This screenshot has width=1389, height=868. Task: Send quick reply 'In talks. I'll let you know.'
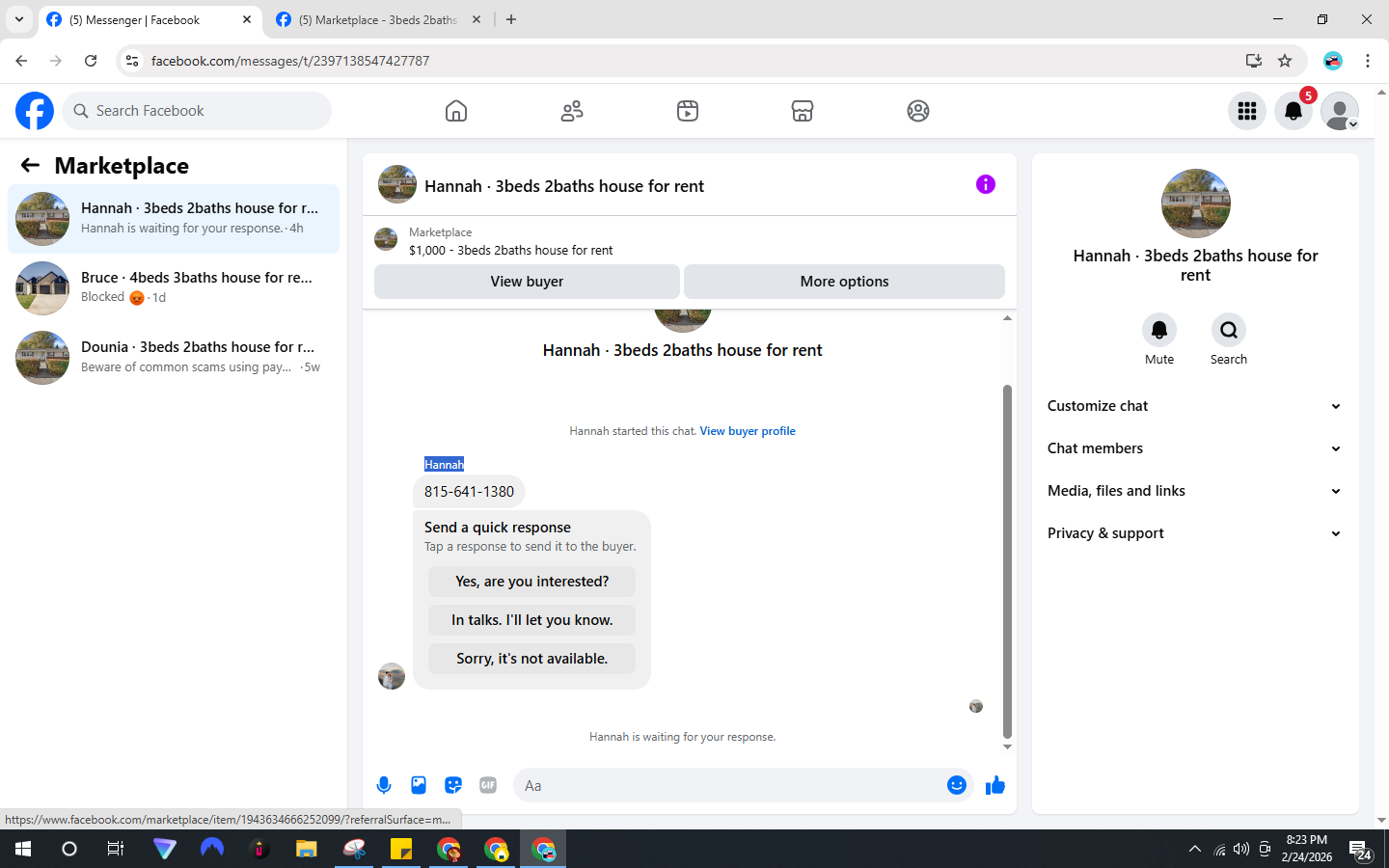coord(531,620)
